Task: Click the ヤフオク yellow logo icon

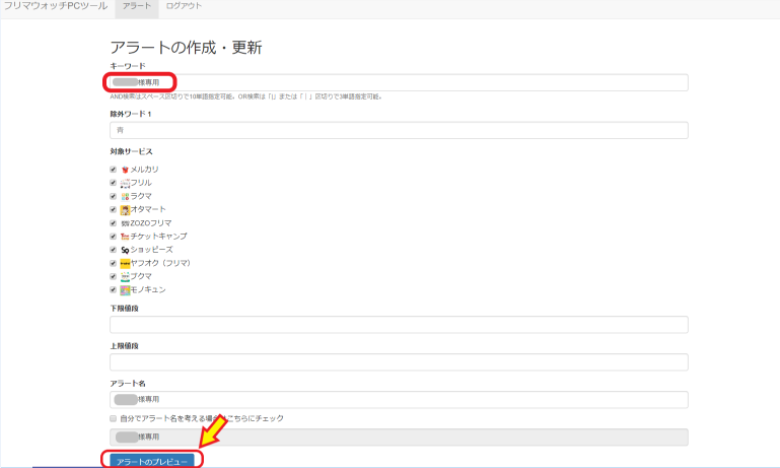Action: tap(125, 263)
